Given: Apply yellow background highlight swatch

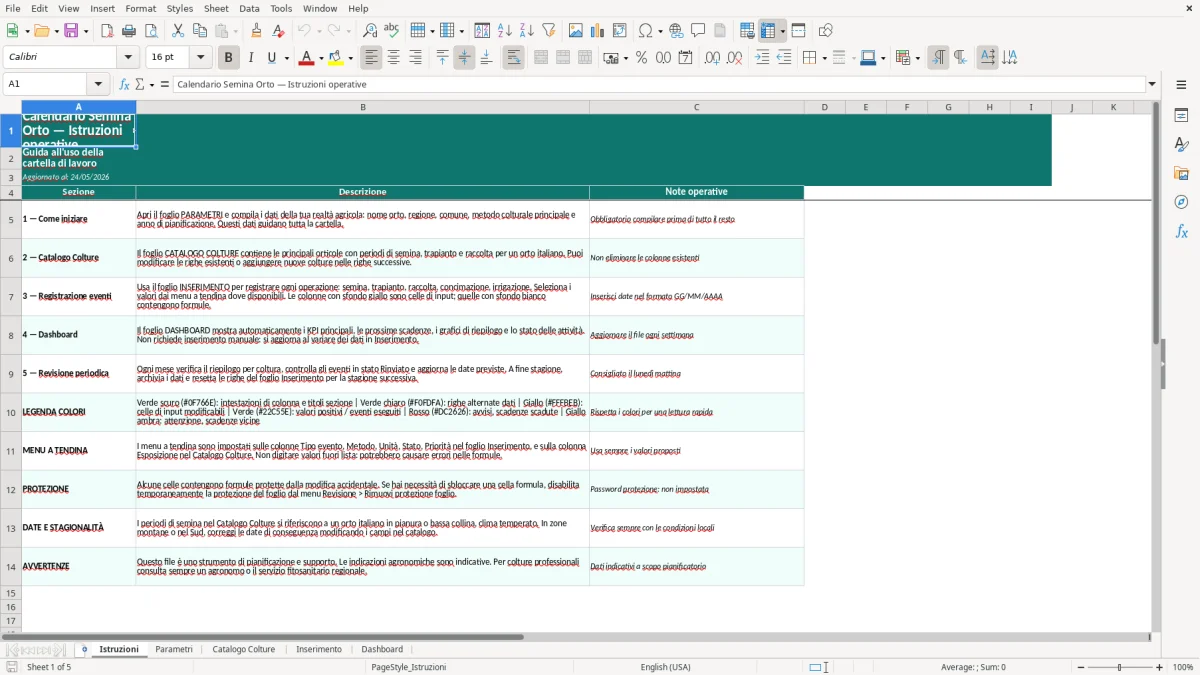Looking at the screenshot, I should click(336, 58).
